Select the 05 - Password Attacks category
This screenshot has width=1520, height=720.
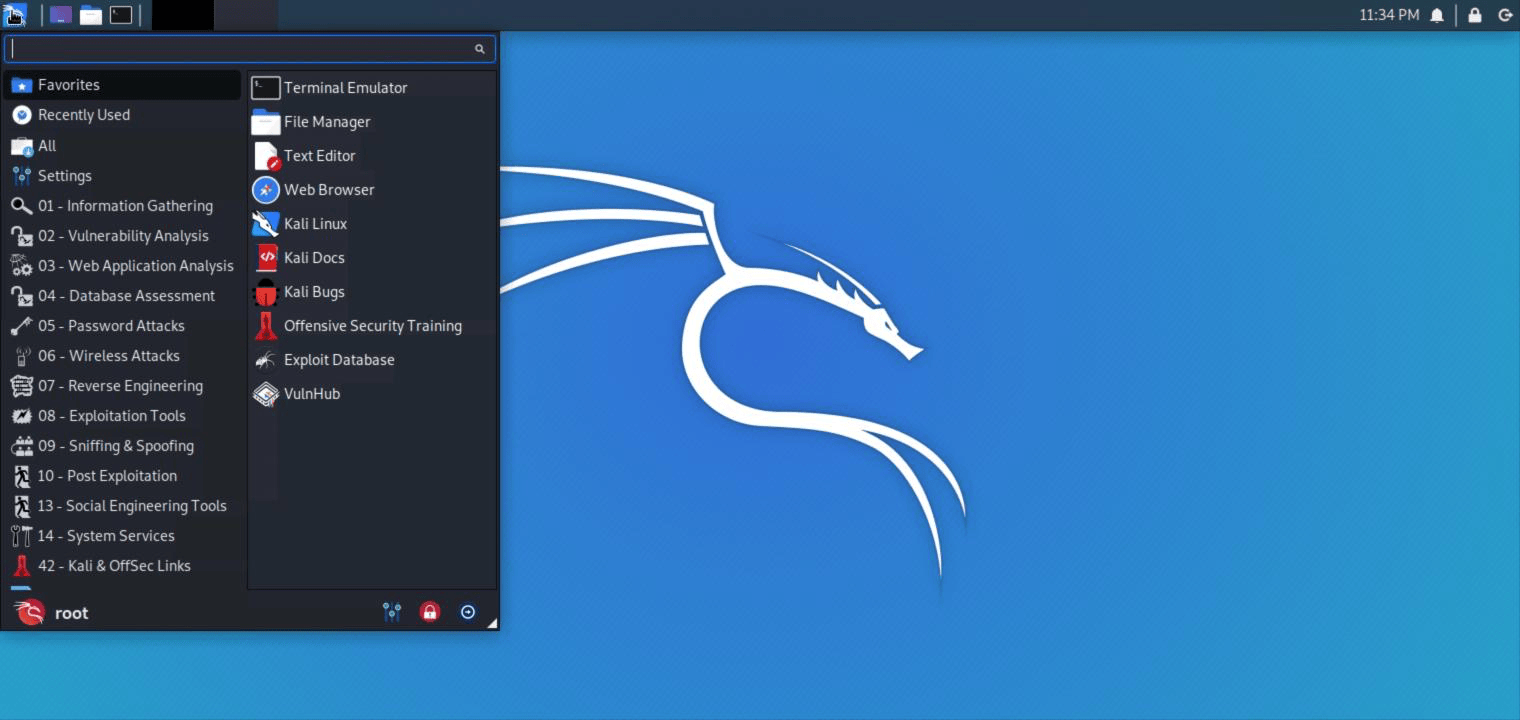click(111, 326)
